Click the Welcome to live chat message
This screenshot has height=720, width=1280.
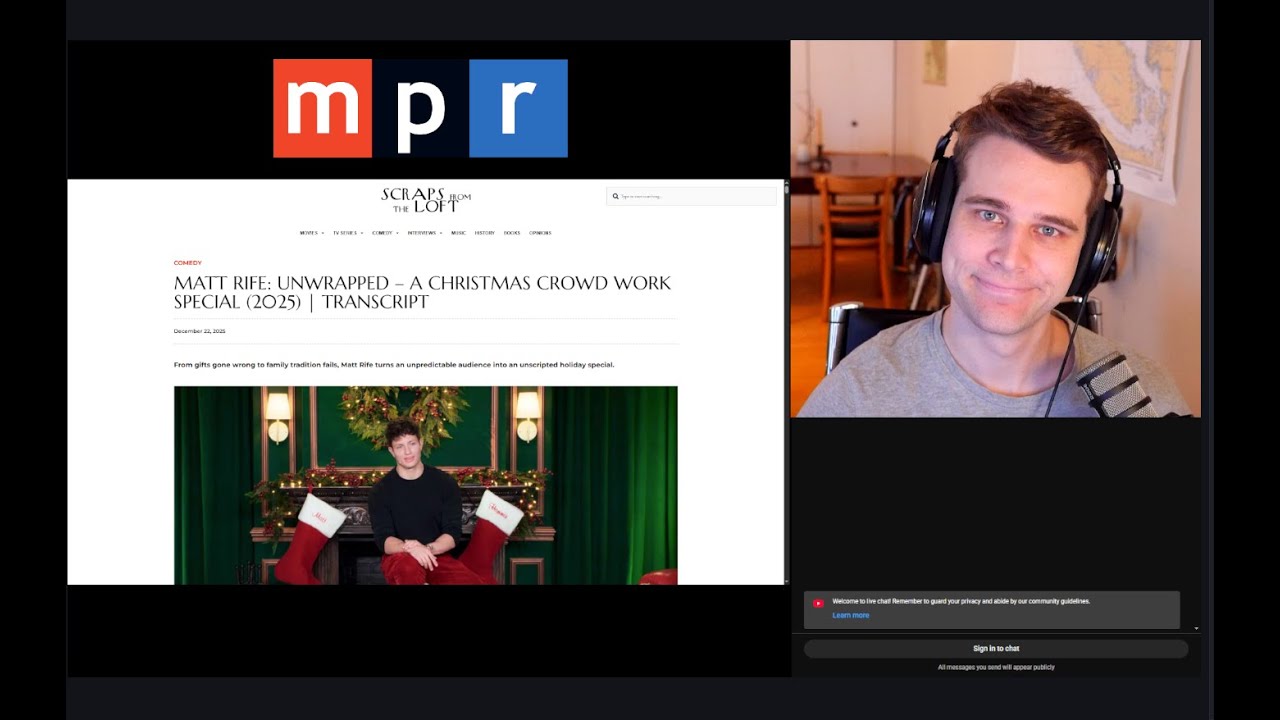[961, 601]
